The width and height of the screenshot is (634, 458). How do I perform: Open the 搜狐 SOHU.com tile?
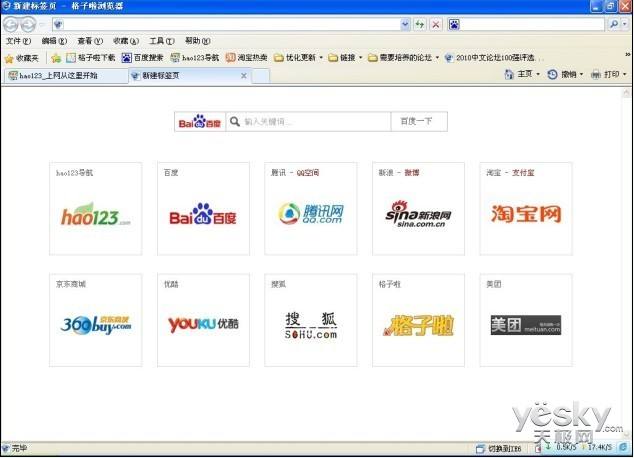coord(311,320)
